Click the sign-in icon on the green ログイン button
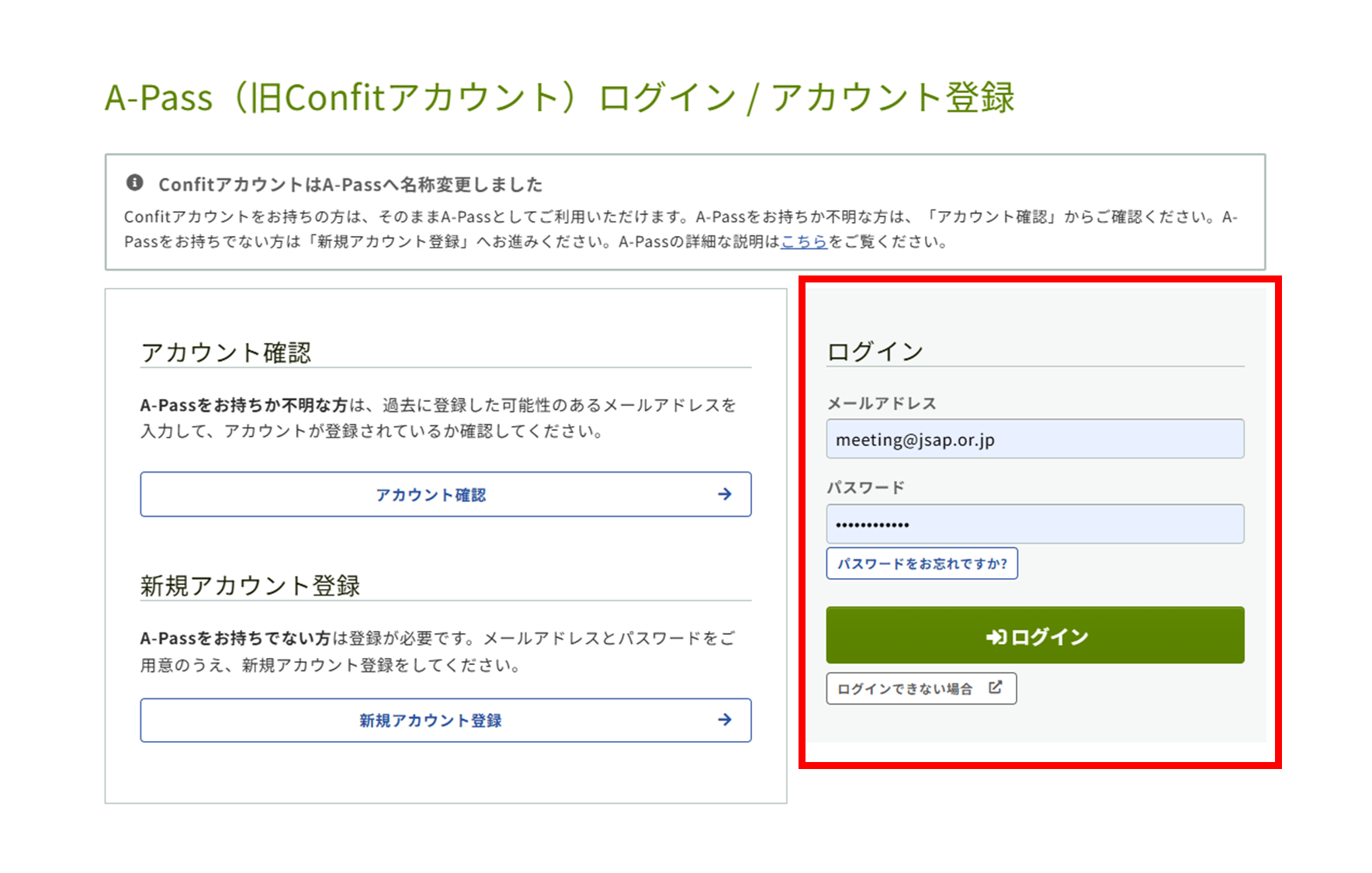Screen dimensions: 1372x873 click(995, 637)
